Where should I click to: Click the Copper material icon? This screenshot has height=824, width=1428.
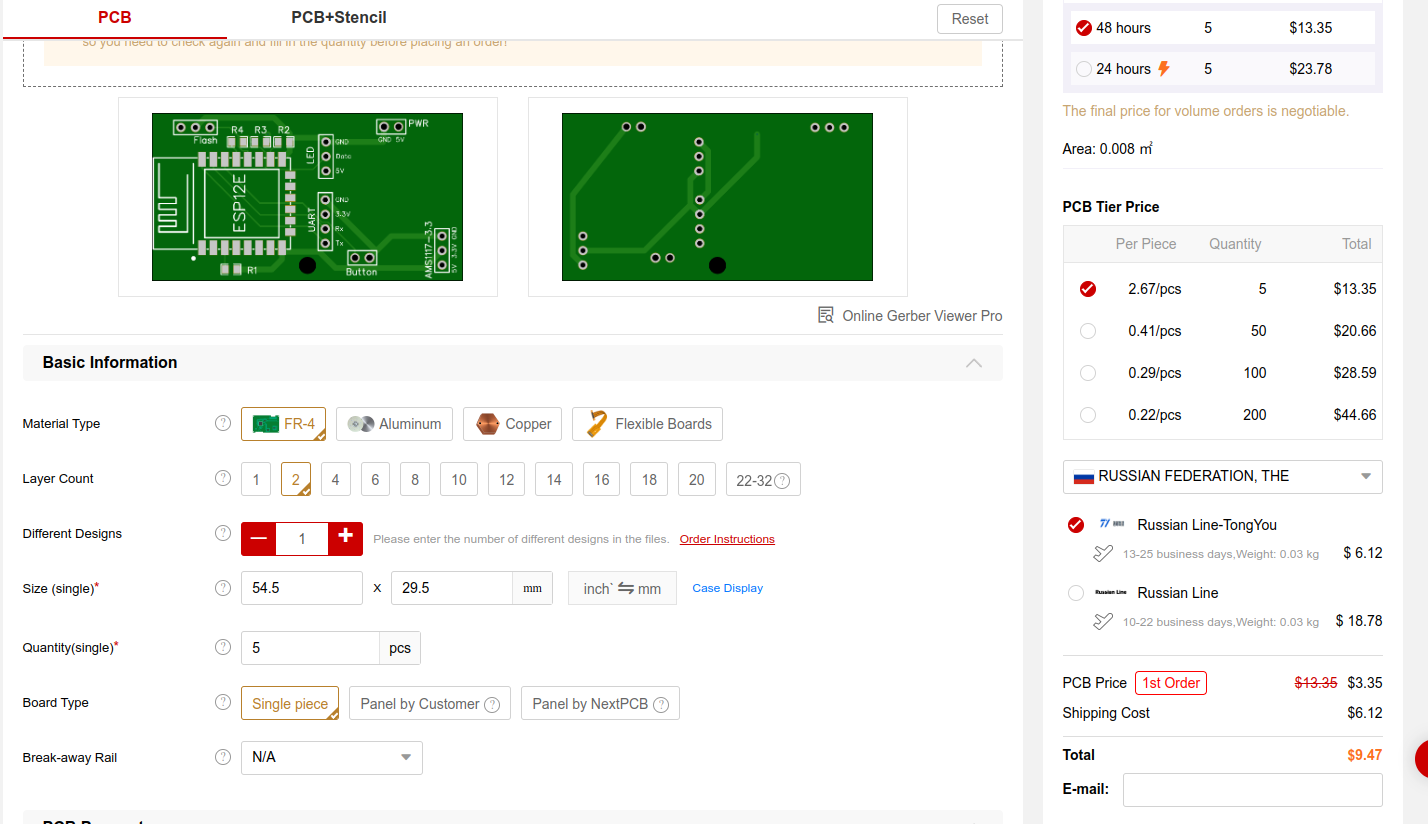coord(488,424)
